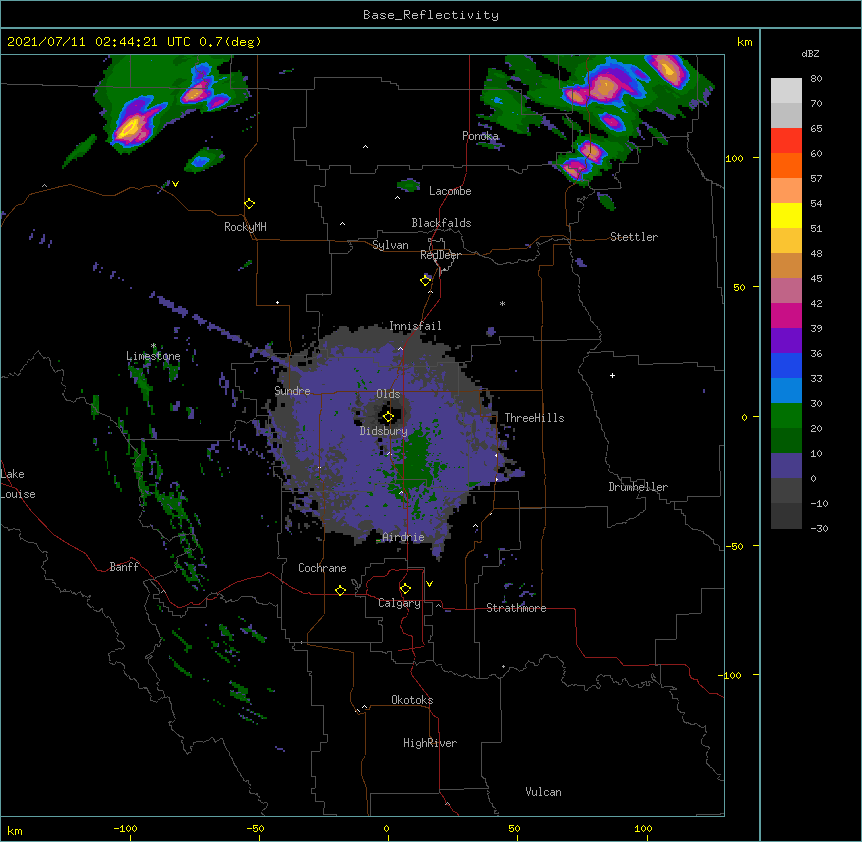Select the white 70-80 dBZ legend swatch
Viewport: 862px width, 842px height.
pyautogui.click(x=786, y=91)
